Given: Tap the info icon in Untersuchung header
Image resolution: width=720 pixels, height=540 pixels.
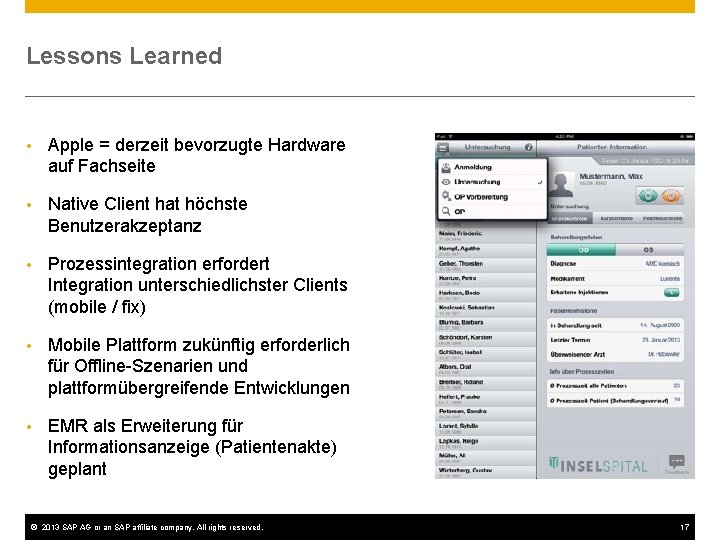Looking at the screenshot, I should click(x=529, y=147).
